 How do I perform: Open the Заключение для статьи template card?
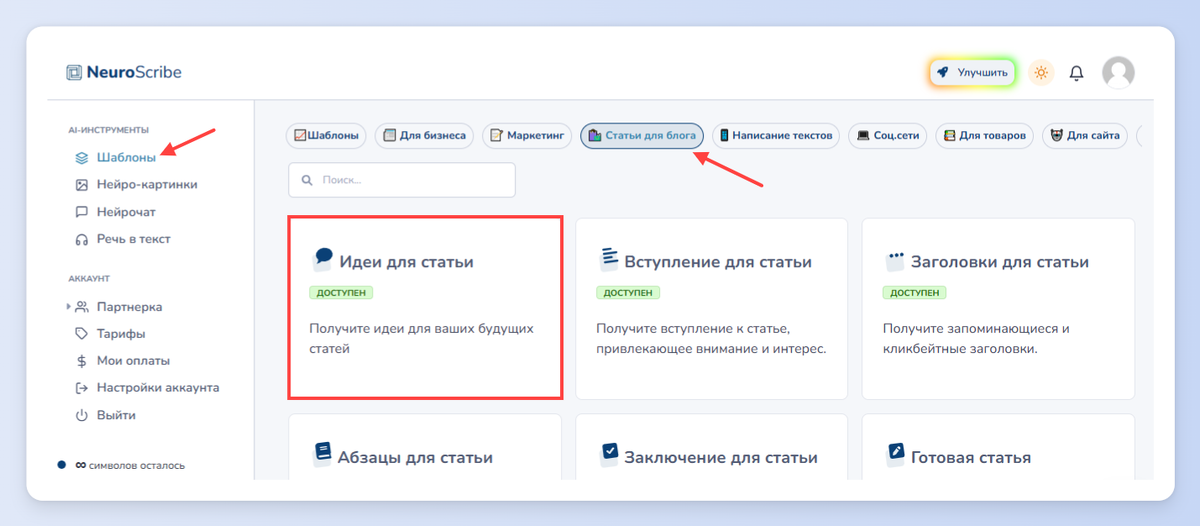[711, 447]
